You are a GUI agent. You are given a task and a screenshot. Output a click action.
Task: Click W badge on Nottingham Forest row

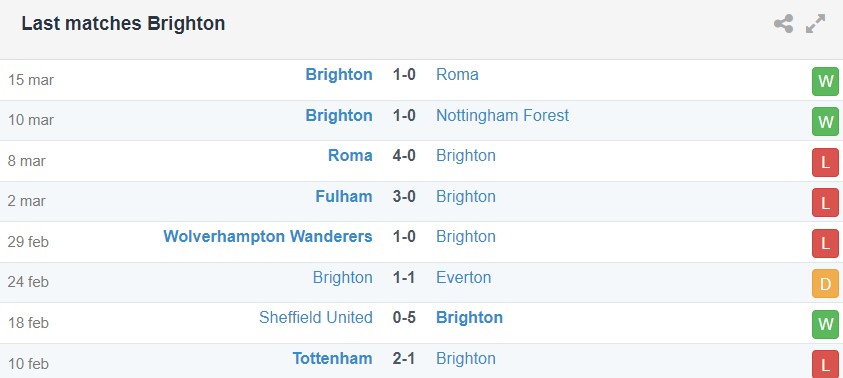point(825,122)
